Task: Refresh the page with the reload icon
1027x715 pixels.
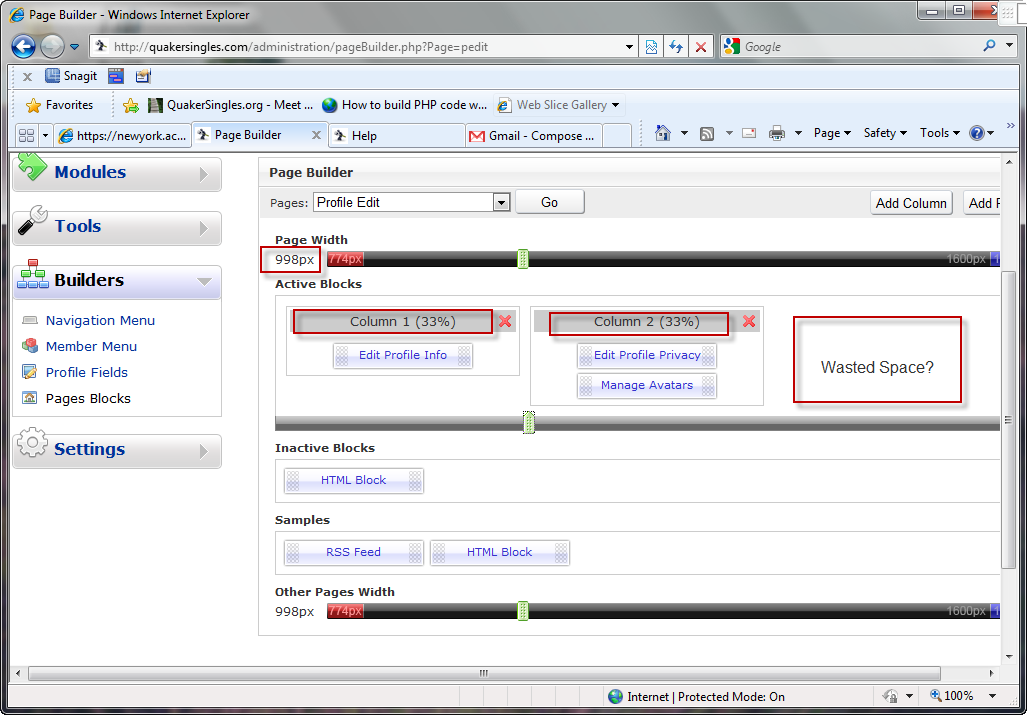Action: [677, 47]
